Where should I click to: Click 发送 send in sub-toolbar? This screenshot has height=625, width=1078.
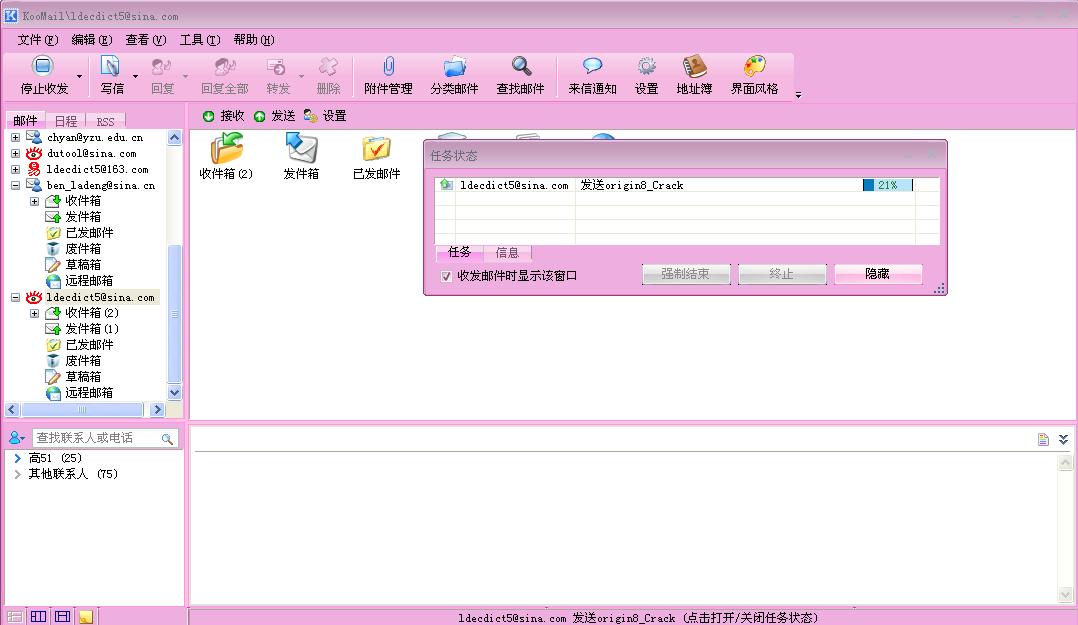point(274,116)
